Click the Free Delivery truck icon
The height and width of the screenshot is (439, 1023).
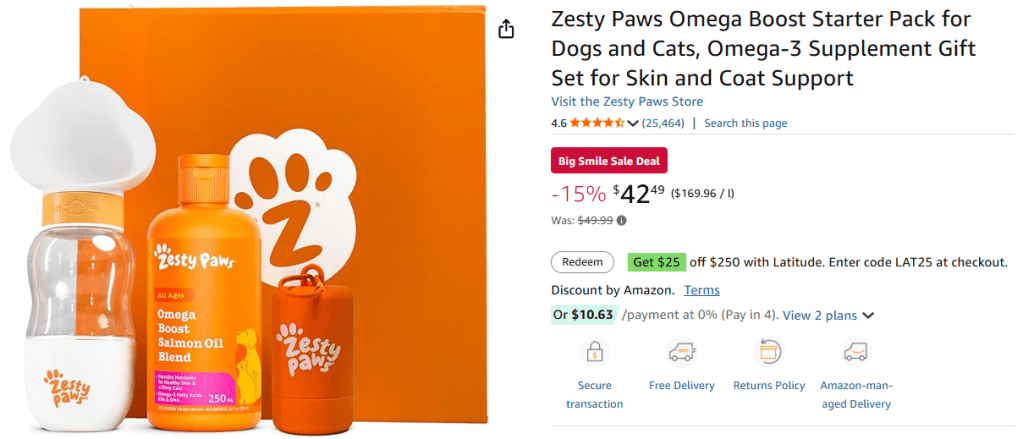click(681, 352)
